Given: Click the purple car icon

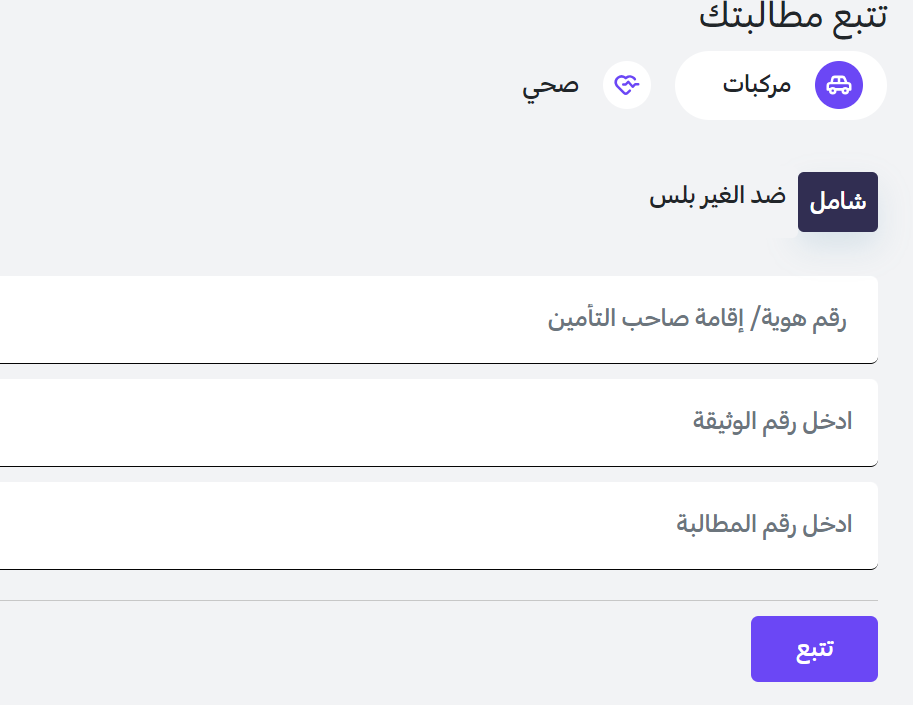Looking at the screenshot, I should tap(838, 85).
